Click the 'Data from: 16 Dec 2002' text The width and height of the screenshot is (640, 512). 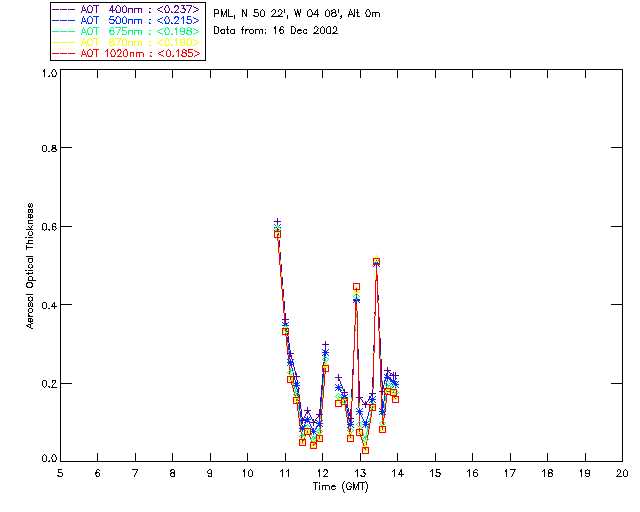276,31
